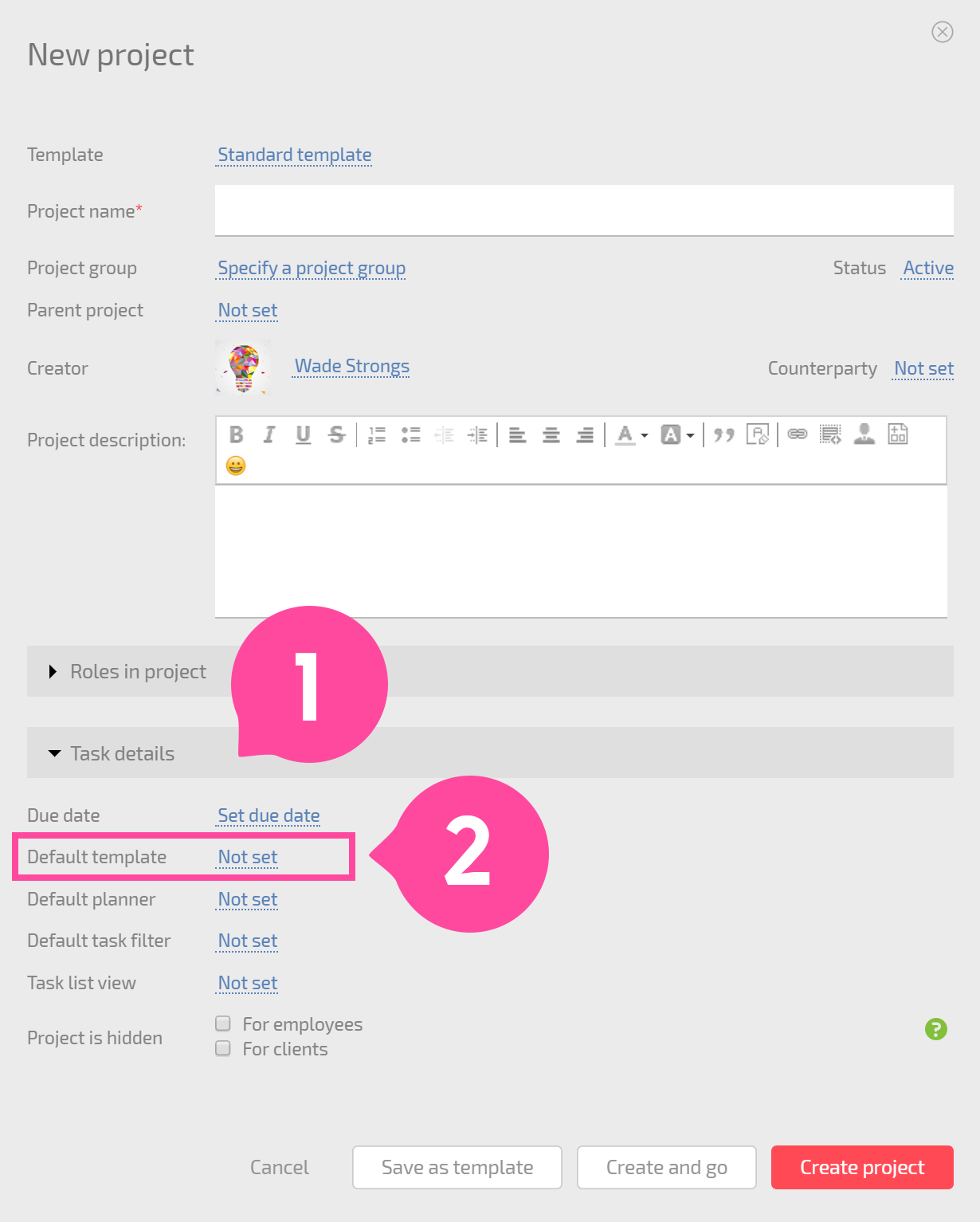Check the For clients hidden option
This screenshot has height=1222, width=980.
click(x=223, y=1048)
